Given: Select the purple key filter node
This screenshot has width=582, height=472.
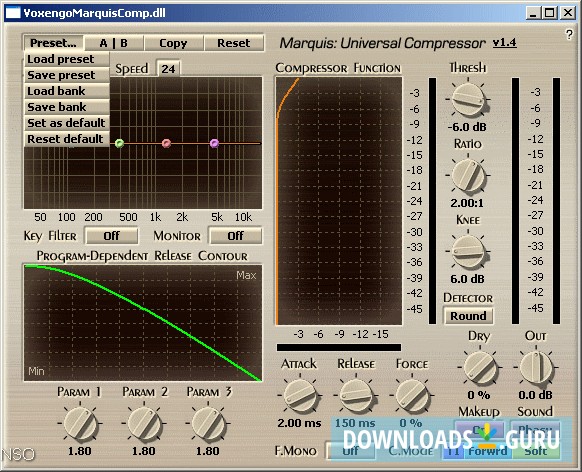Looking at the screenshot, I should 214,143.
